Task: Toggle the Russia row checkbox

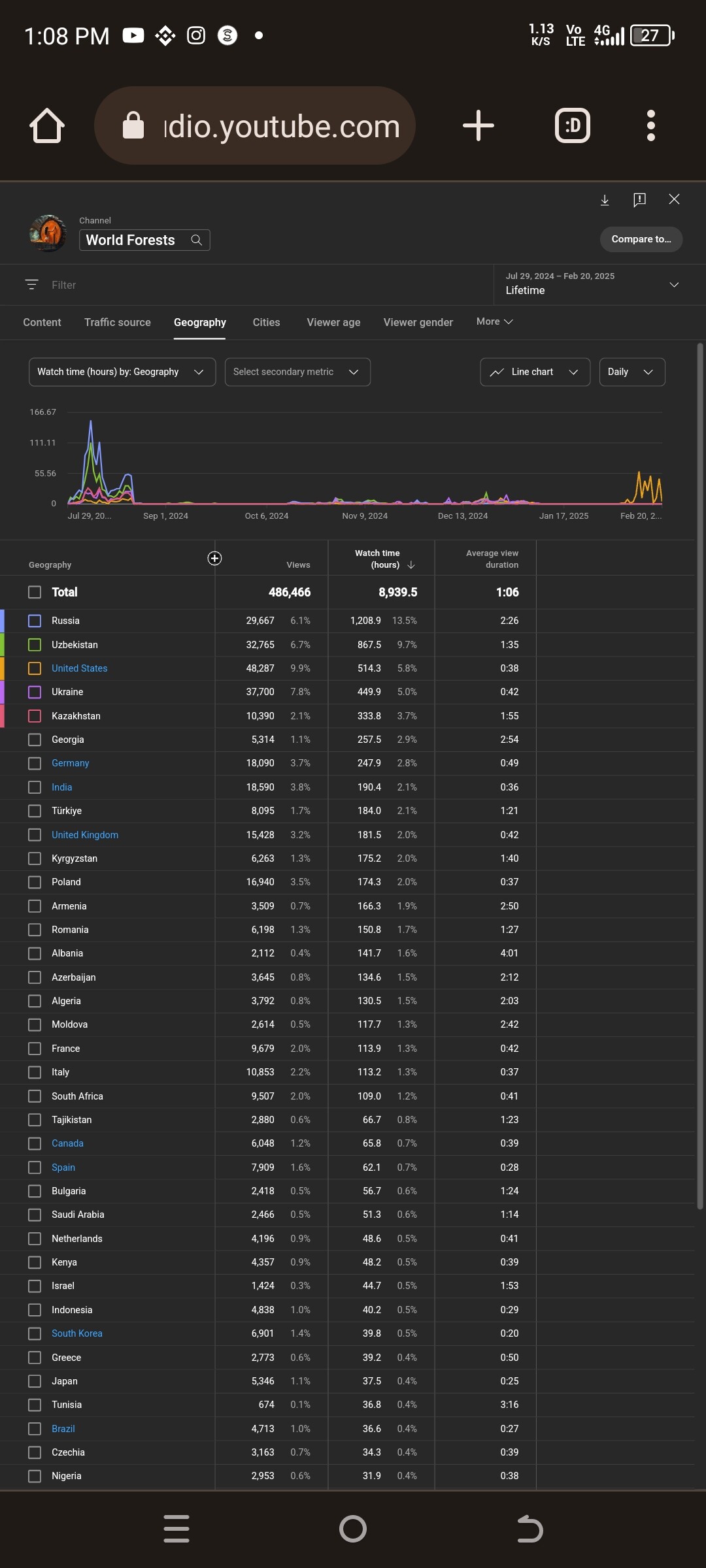Action: click(35, 621)
